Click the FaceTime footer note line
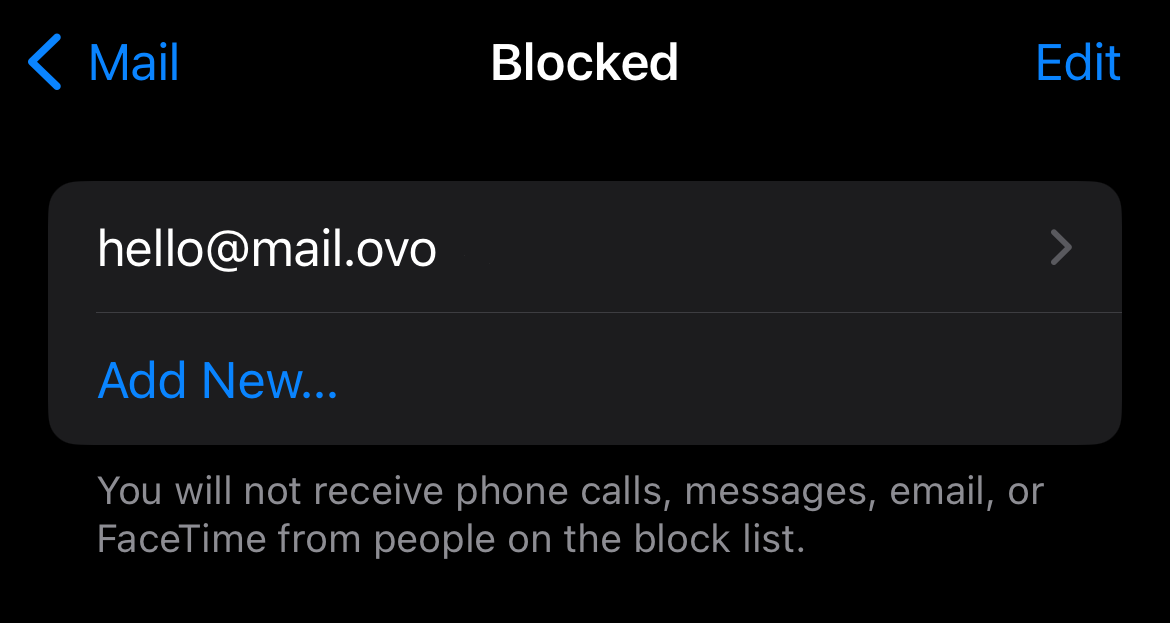This screenshot has width=1170, height=623. pos(451,539)
